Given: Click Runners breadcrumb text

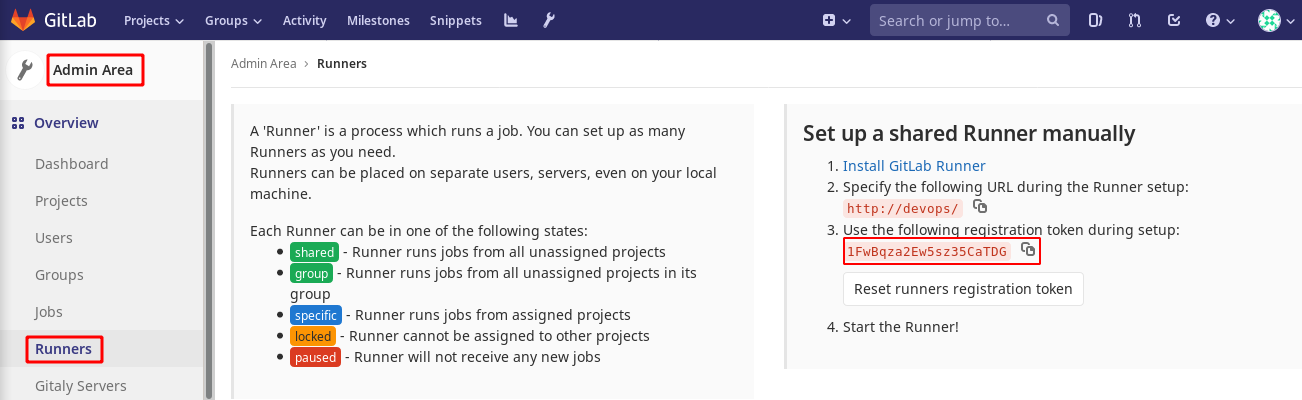Looking at the screenshot, I should [342, 63].
